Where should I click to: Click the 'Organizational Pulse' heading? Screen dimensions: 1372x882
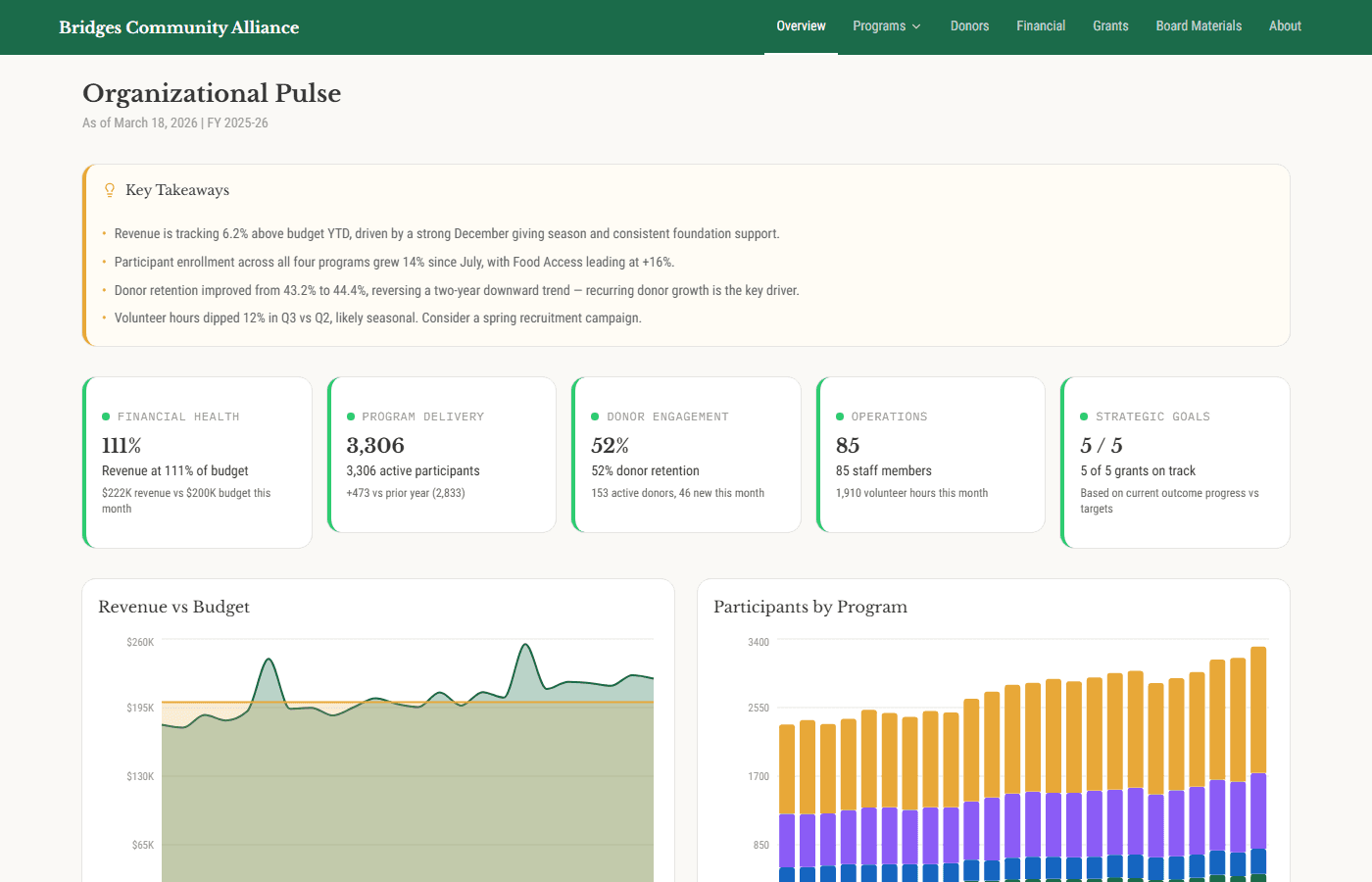(212, 93)
